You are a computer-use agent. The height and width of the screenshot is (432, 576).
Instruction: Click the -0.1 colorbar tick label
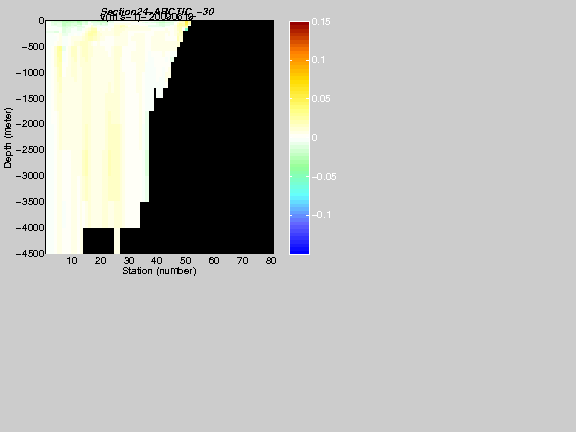pyautogui.click(x=321, y=215)
